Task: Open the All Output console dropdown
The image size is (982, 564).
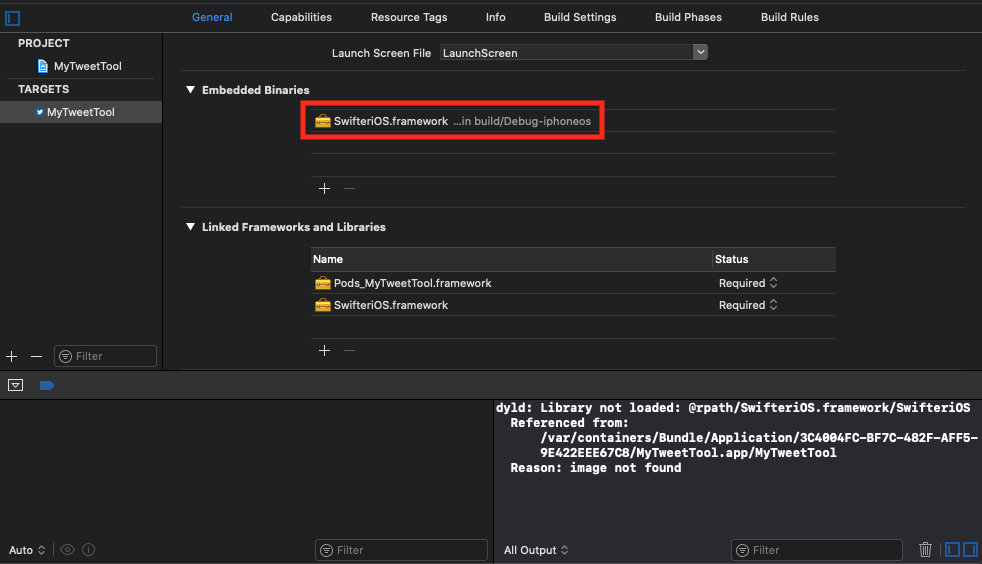Action: (x=536, y=550)
